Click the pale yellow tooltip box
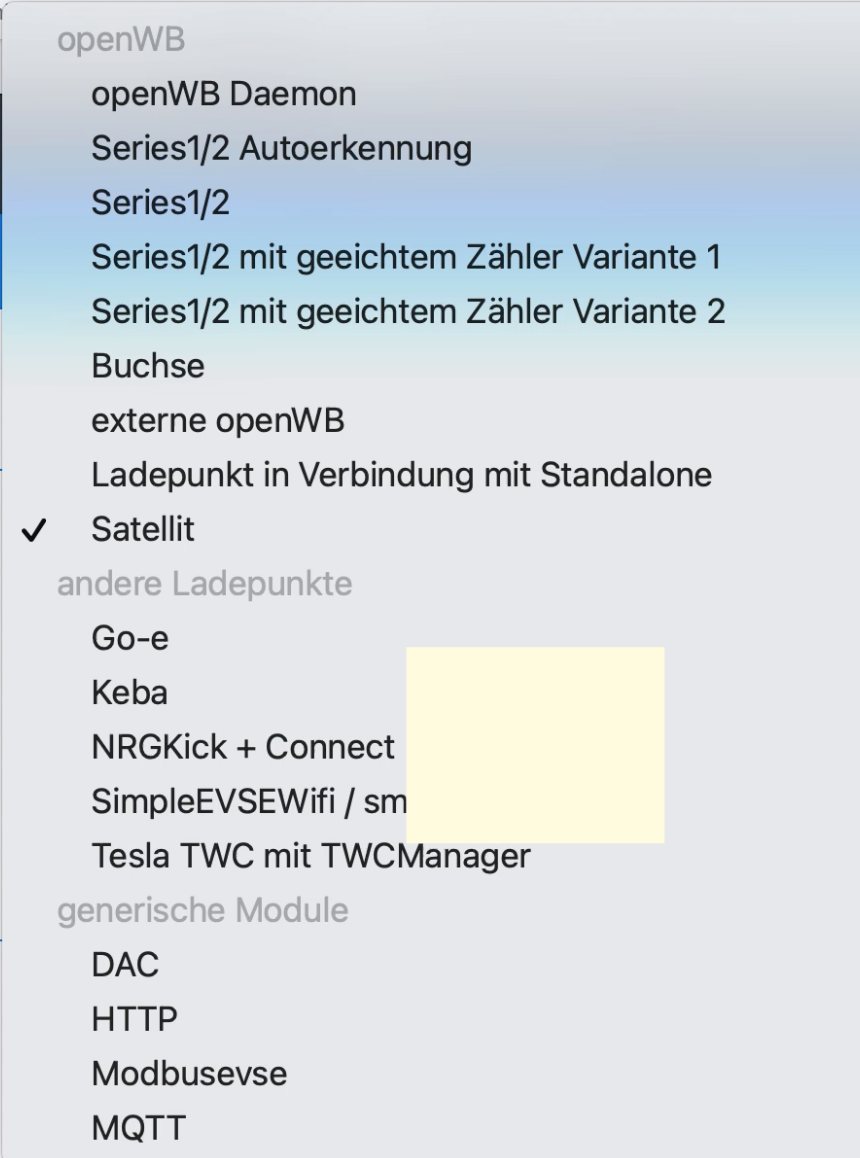860x1158 pixels. click(x=535, y=745)
